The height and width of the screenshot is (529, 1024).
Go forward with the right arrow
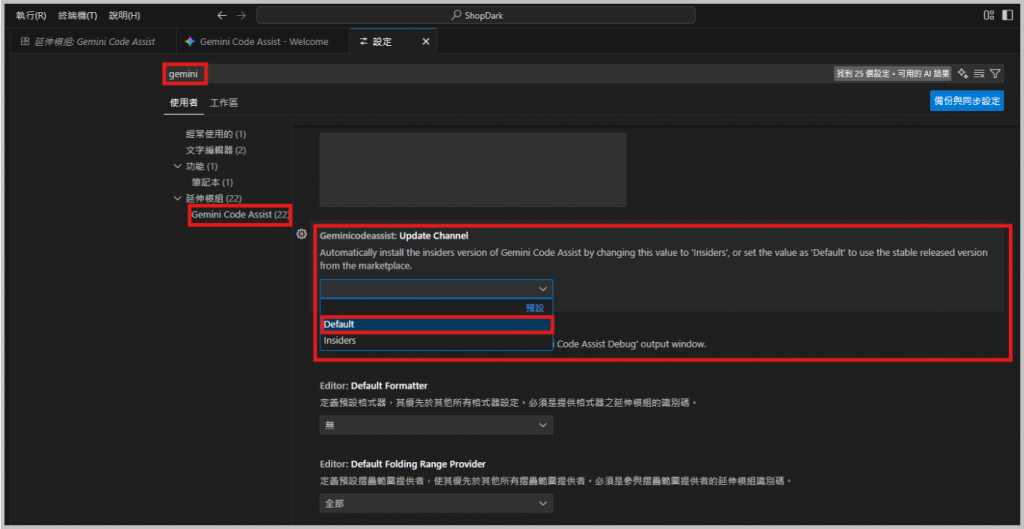click(x=242, y=15)
